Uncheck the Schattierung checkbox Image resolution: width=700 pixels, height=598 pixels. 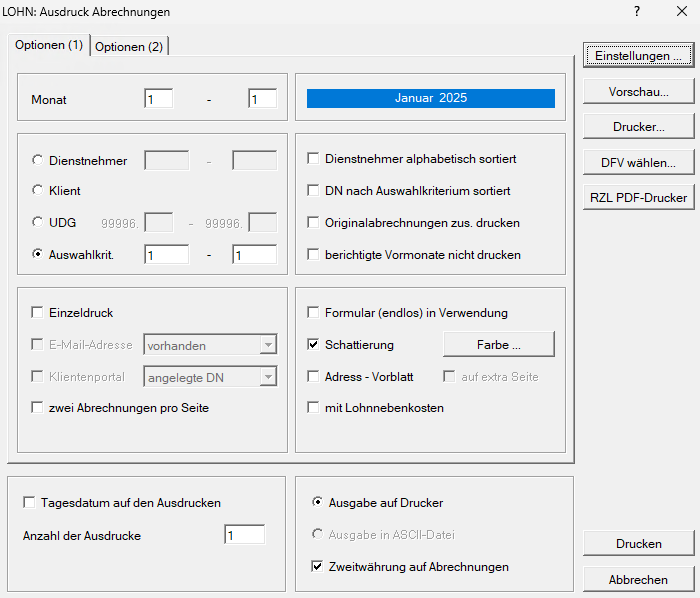[314, 345]
